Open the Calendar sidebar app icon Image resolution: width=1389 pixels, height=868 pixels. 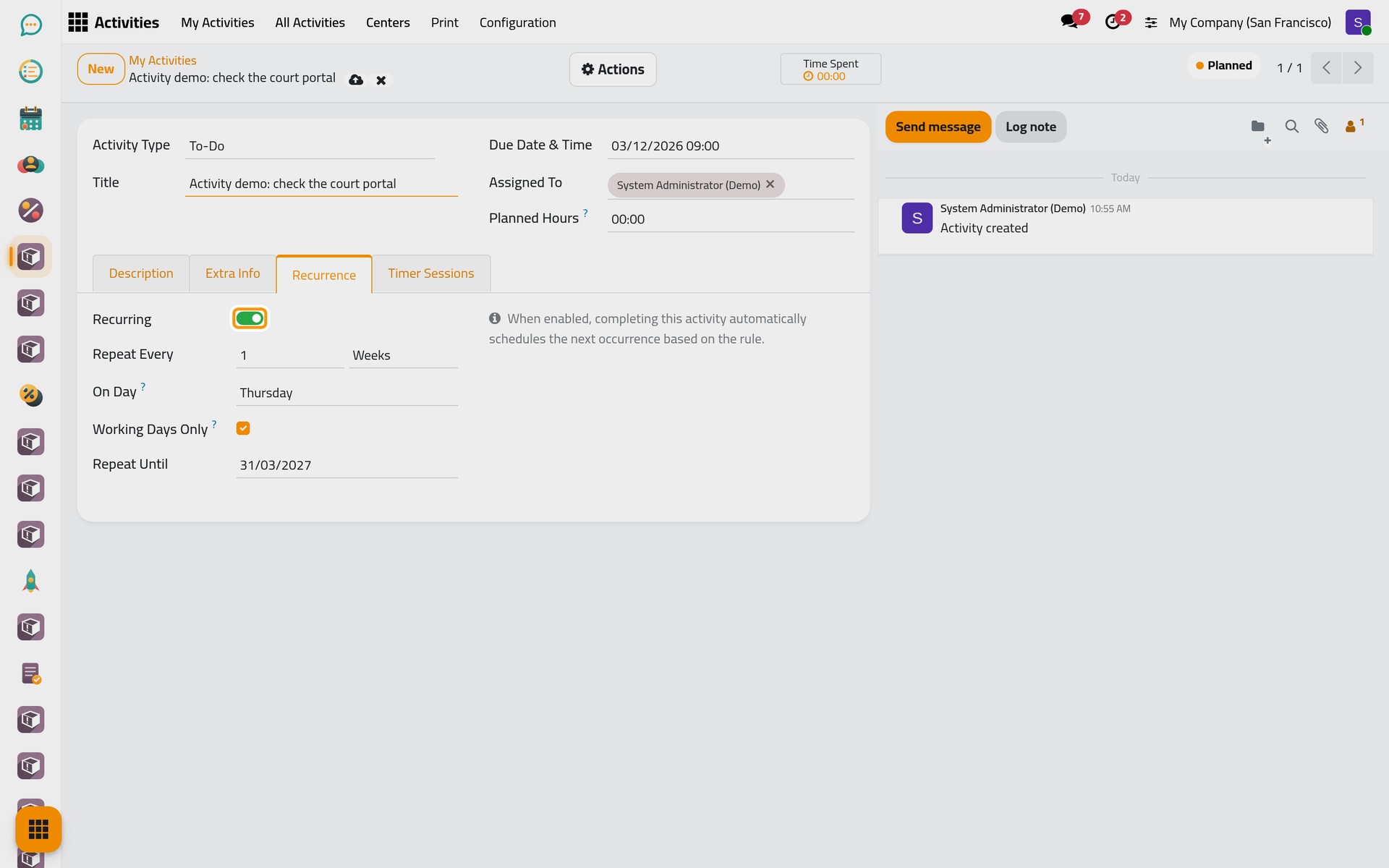click(x=30, y=118)
